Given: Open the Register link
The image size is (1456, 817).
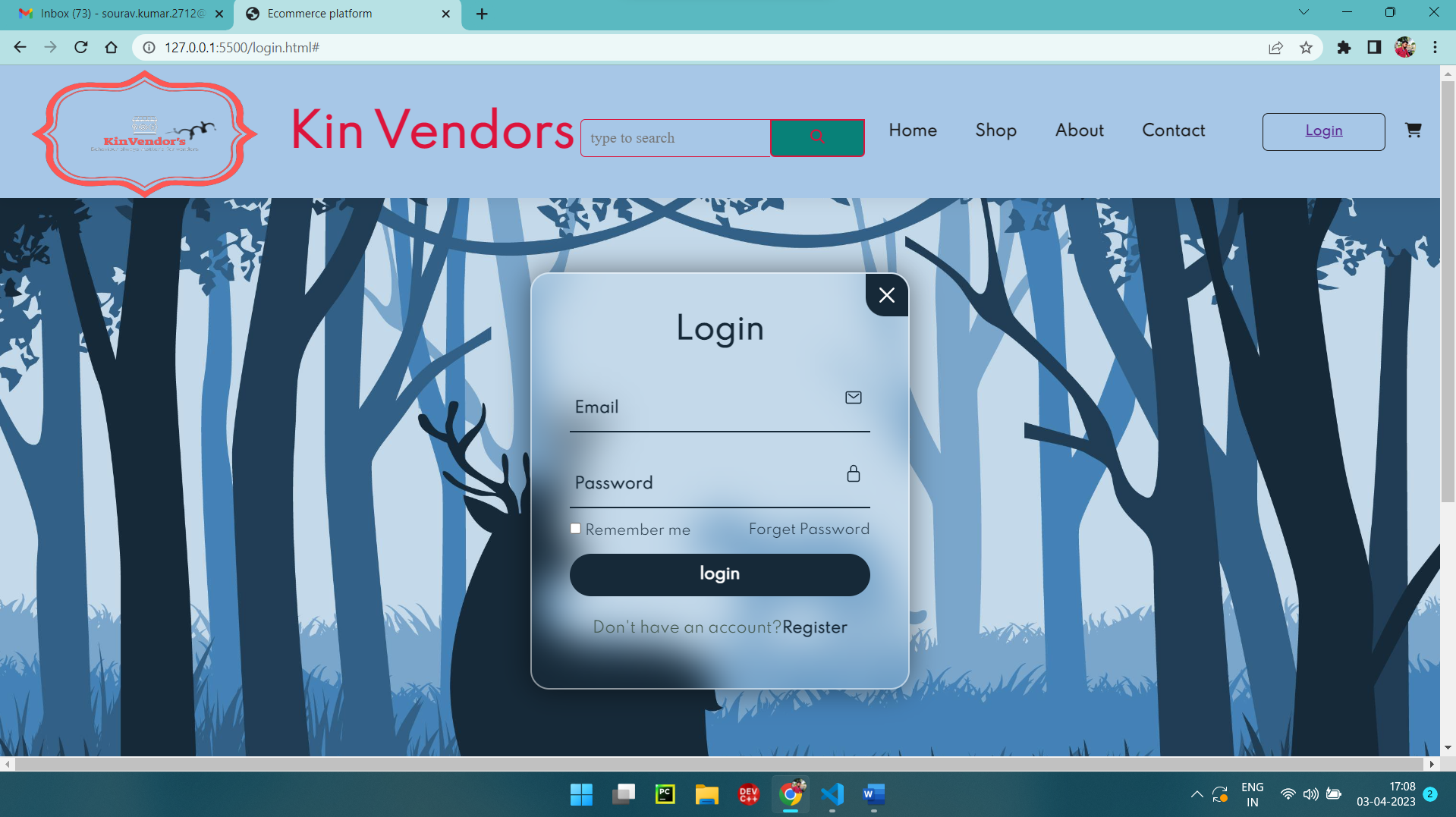Looking at the screenshot, I should pos(814,627).
